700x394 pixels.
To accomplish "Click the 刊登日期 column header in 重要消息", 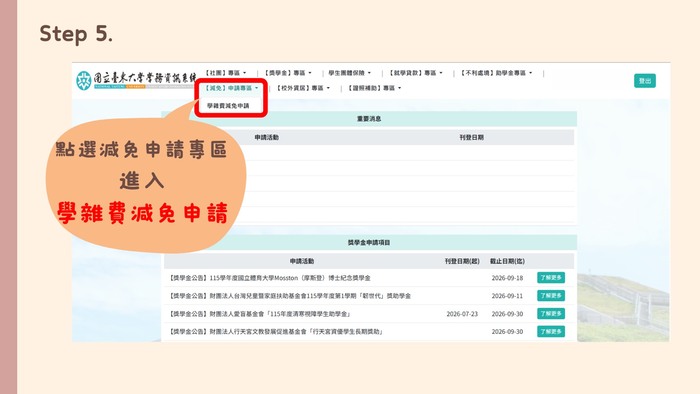I will pyautogui.click(x=471, y=137).
